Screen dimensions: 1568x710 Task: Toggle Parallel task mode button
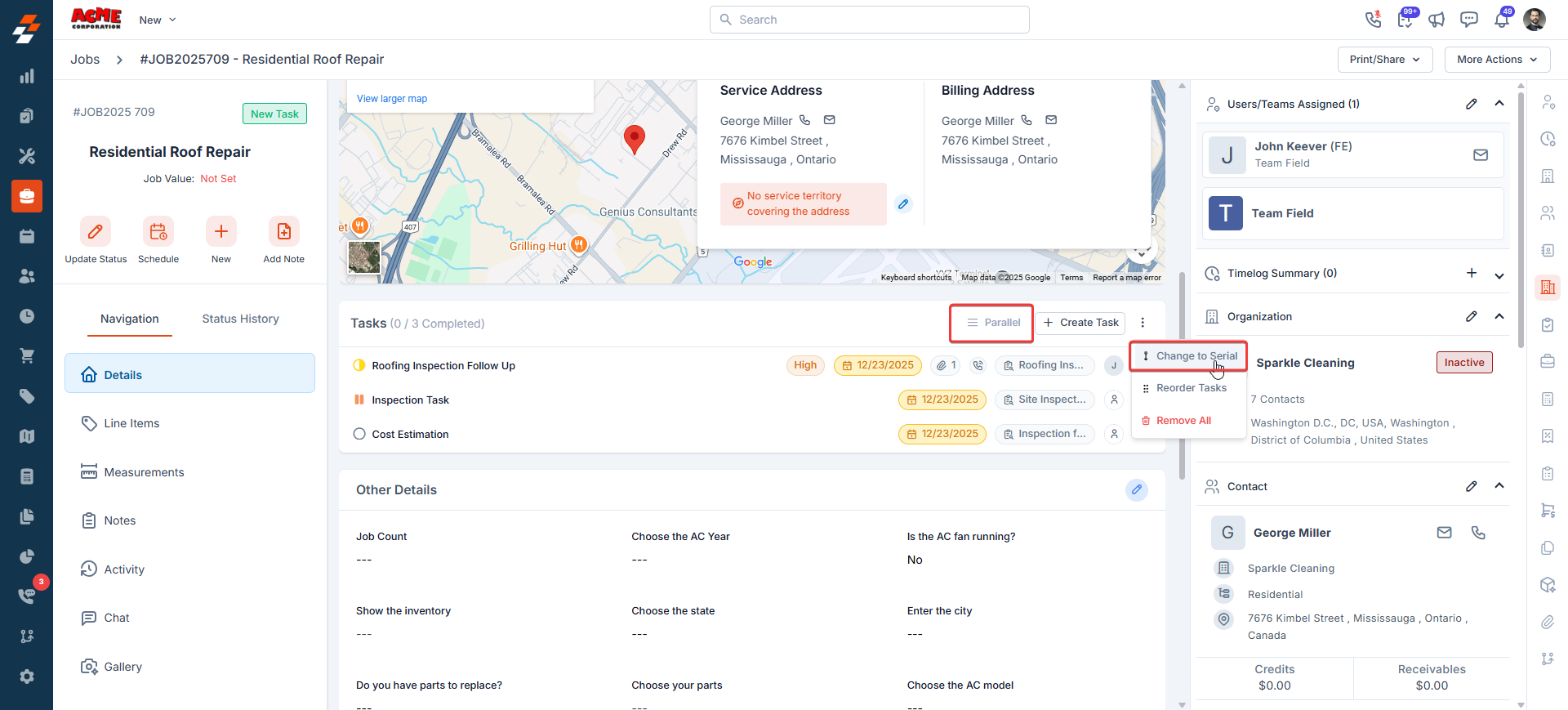(992, 323)
